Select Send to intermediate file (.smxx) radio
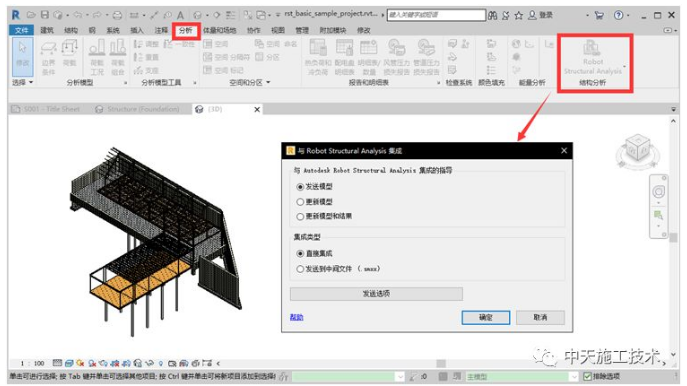 tap(300, 269)
